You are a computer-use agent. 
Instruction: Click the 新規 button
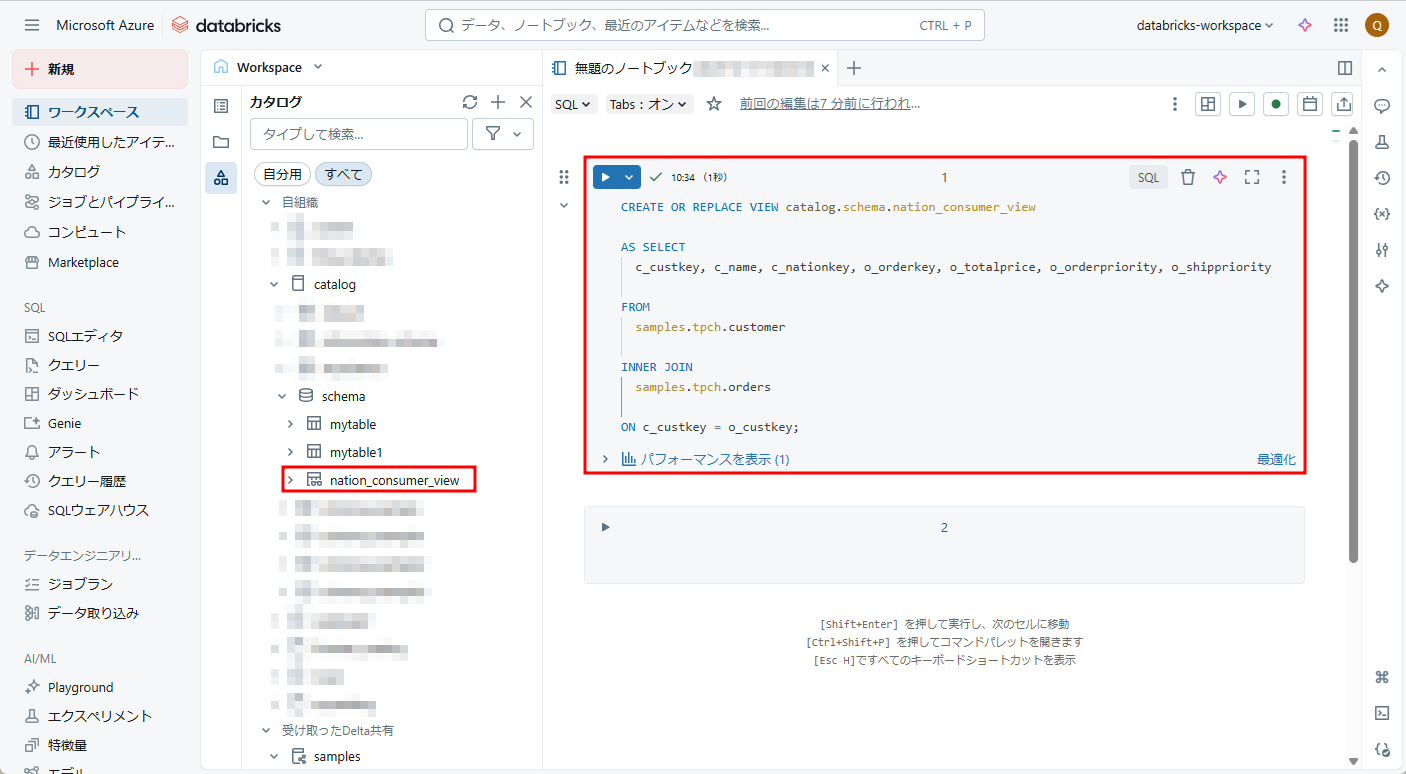100,69
